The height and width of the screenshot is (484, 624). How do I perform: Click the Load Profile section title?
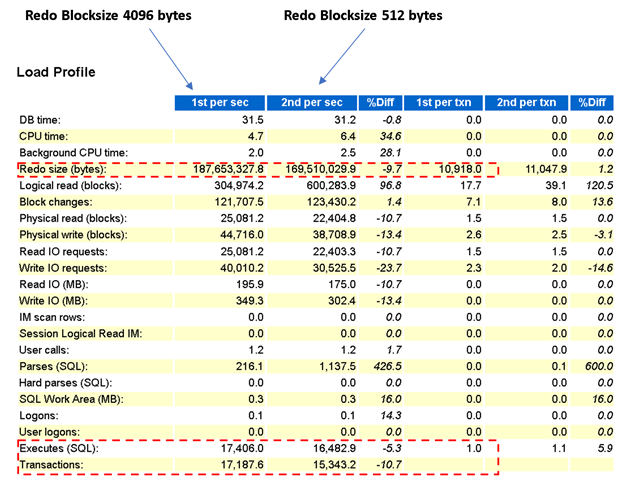(58, 73)
